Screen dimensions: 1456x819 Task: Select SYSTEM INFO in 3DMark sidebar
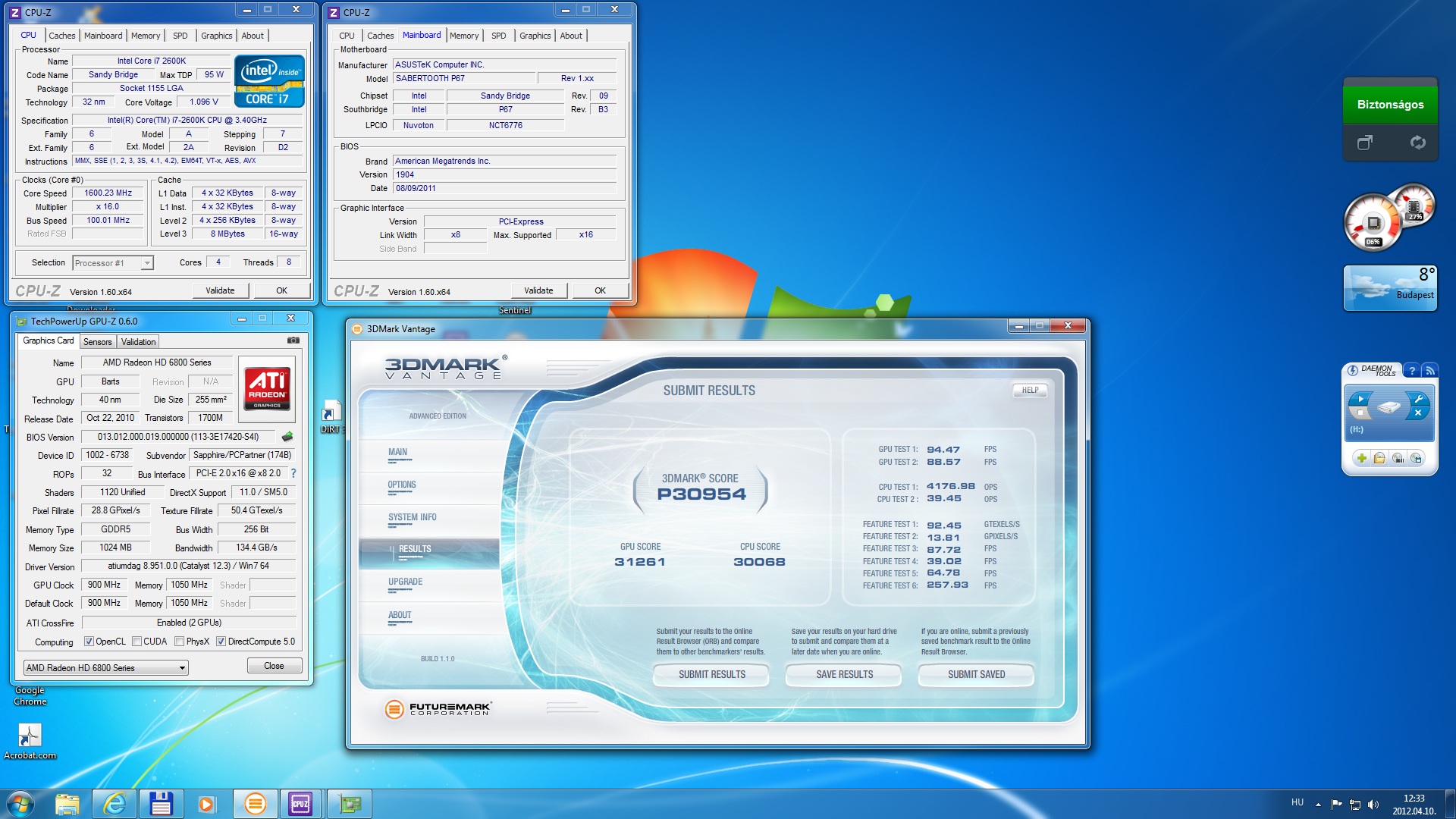412,517
